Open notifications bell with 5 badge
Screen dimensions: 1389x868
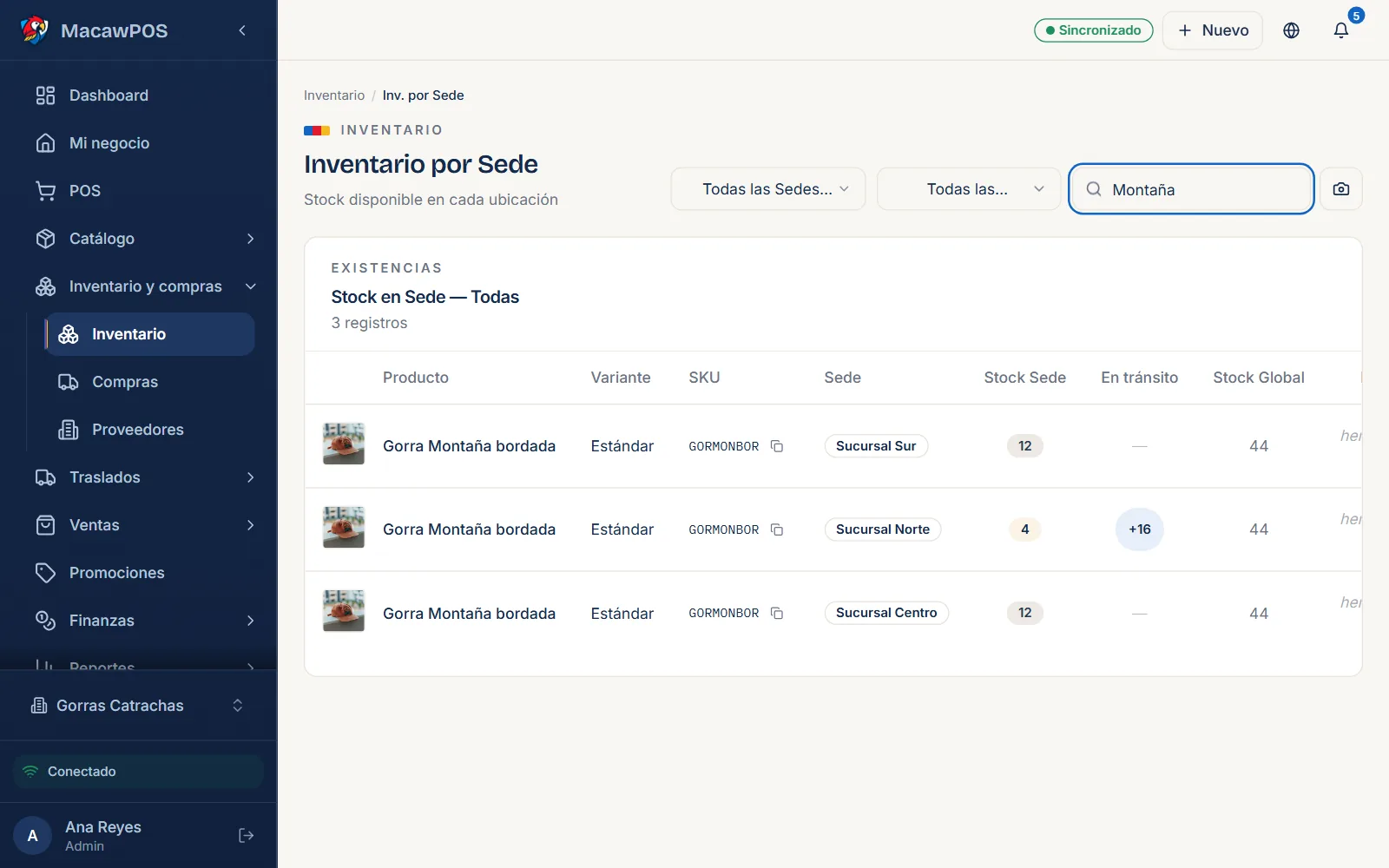(1341, 30)
